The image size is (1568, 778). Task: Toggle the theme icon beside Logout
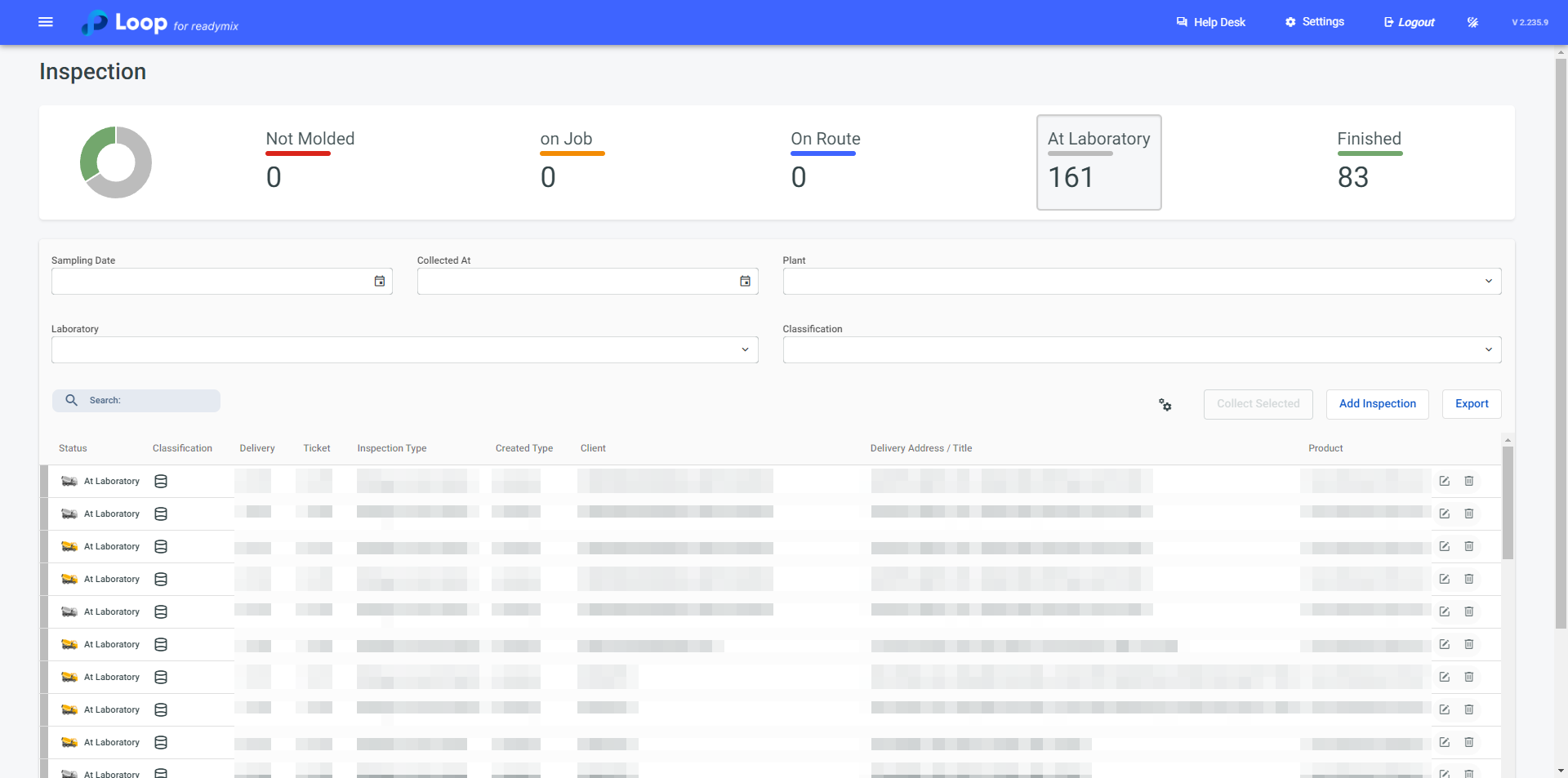pyautogui.click(x=1472, y=22)
